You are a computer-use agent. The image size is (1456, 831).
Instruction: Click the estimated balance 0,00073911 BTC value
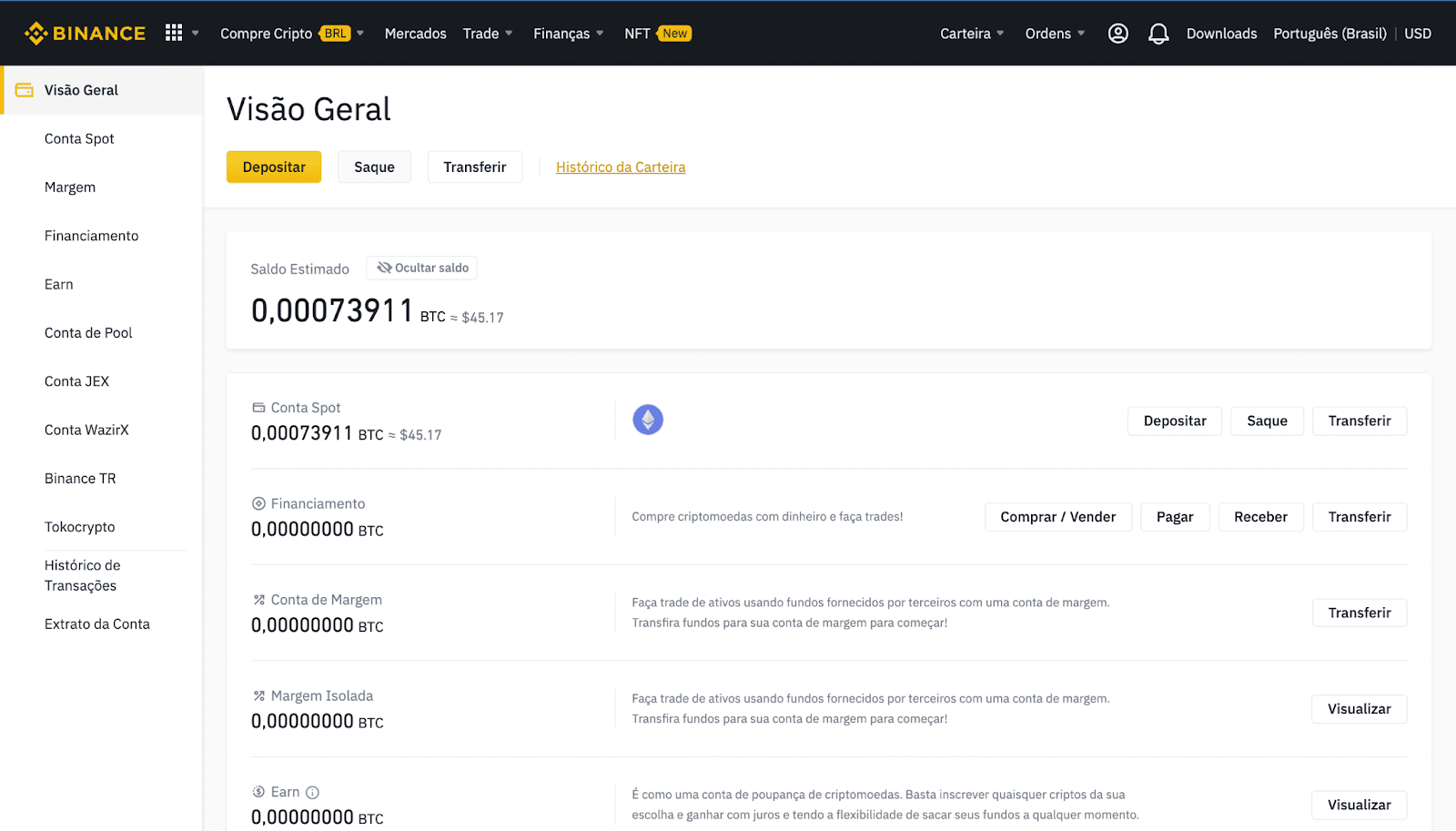(349, 311)
